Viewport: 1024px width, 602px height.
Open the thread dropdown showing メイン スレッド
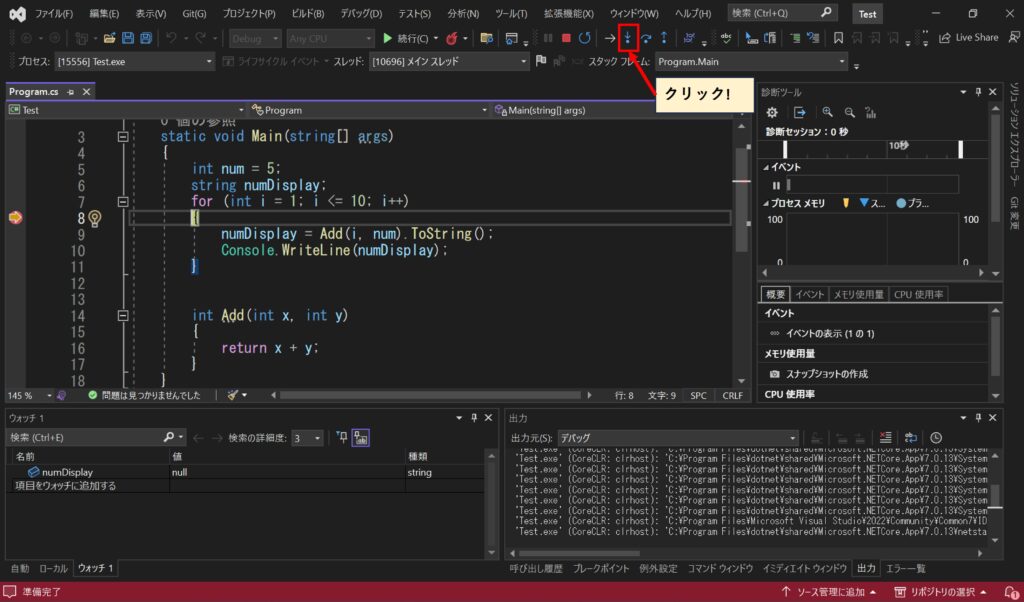[x=449, y=61]
